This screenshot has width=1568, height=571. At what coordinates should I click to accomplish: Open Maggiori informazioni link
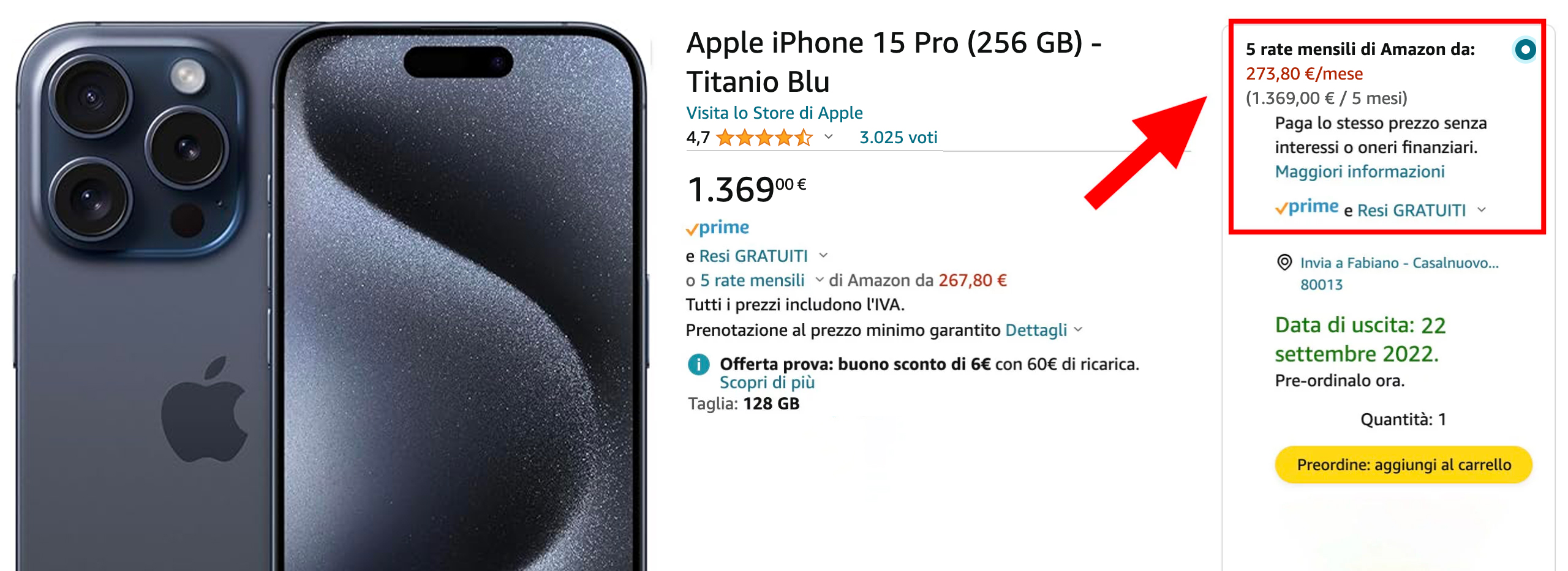[1360, 171]
